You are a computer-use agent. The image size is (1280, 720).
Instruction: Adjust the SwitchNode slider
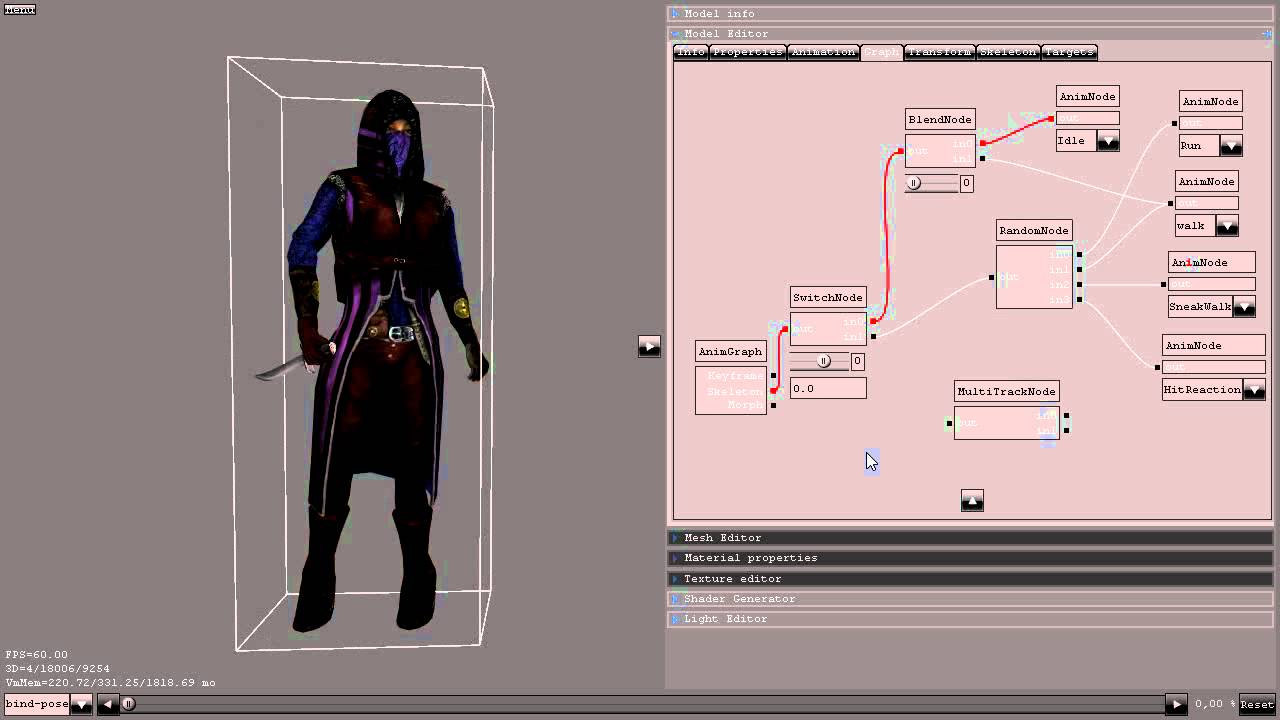(820, 361)
